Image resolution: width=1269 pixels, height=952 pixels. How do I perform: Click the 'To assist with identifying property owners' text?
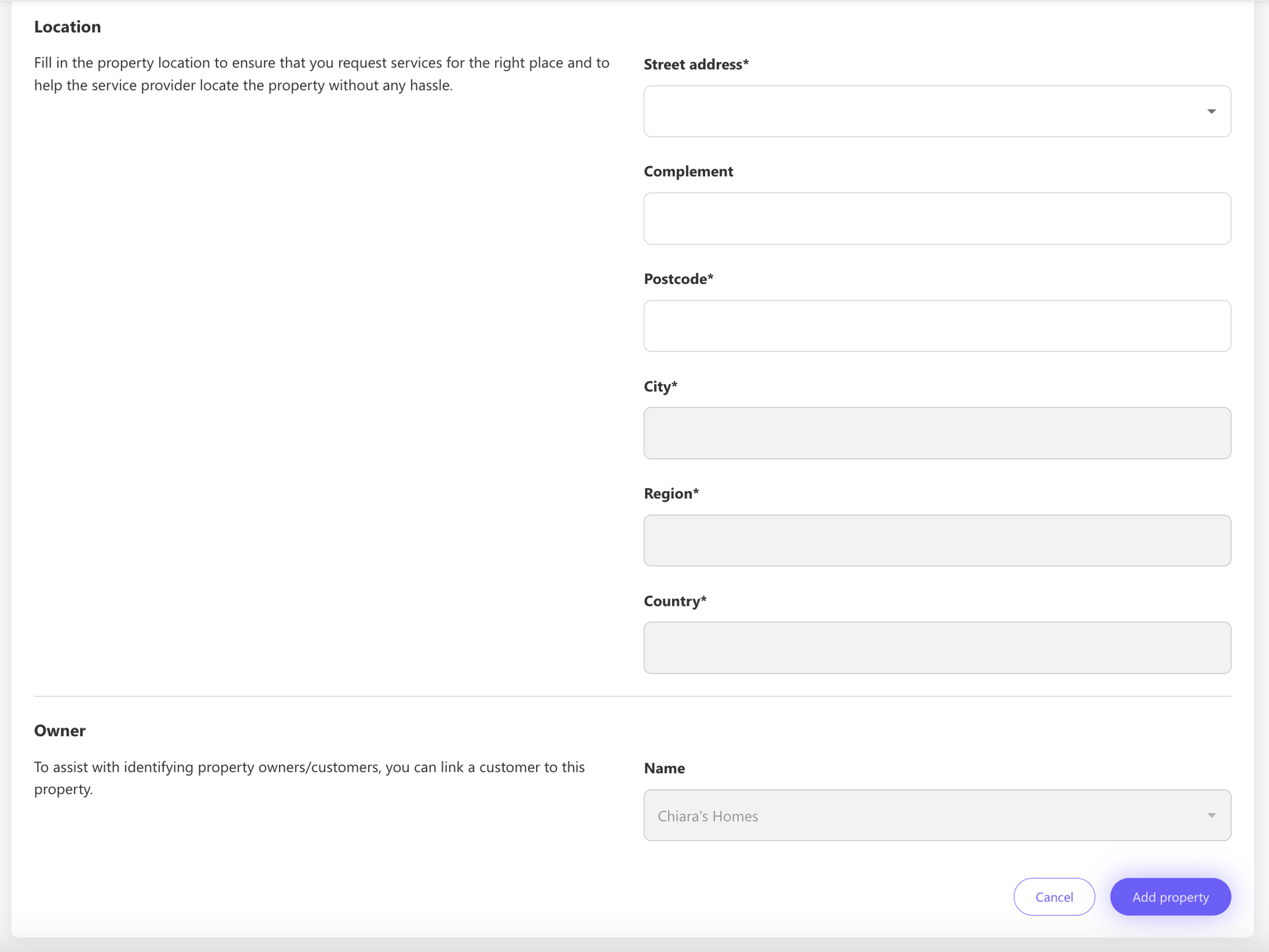coord(309,778)
